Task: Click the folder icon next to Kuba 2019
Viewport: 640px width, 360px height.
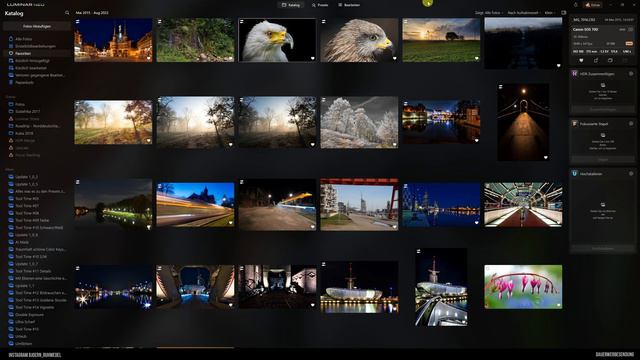Action: click(11, 133)
